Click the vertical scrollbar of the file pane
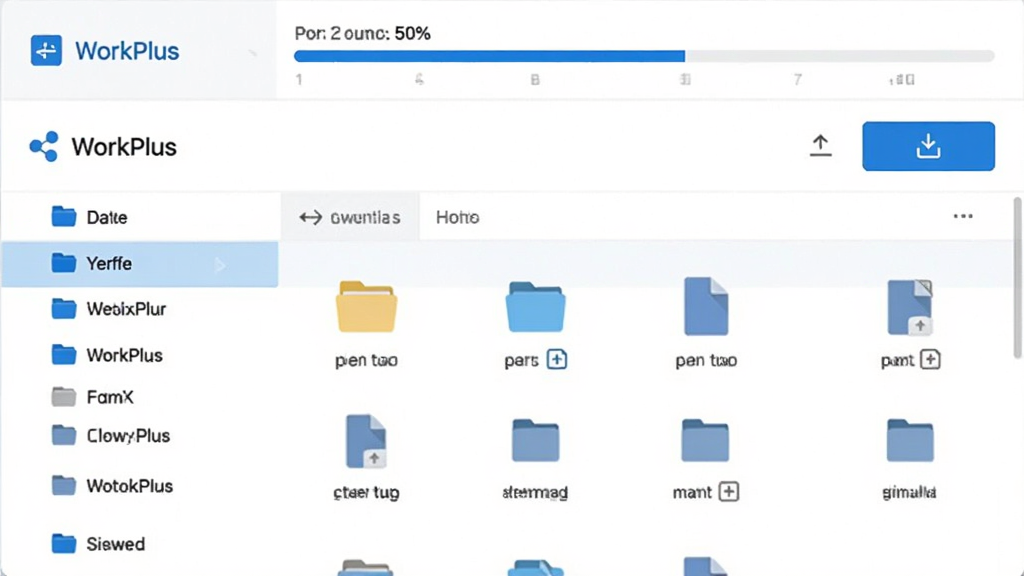 (1017, 278)
